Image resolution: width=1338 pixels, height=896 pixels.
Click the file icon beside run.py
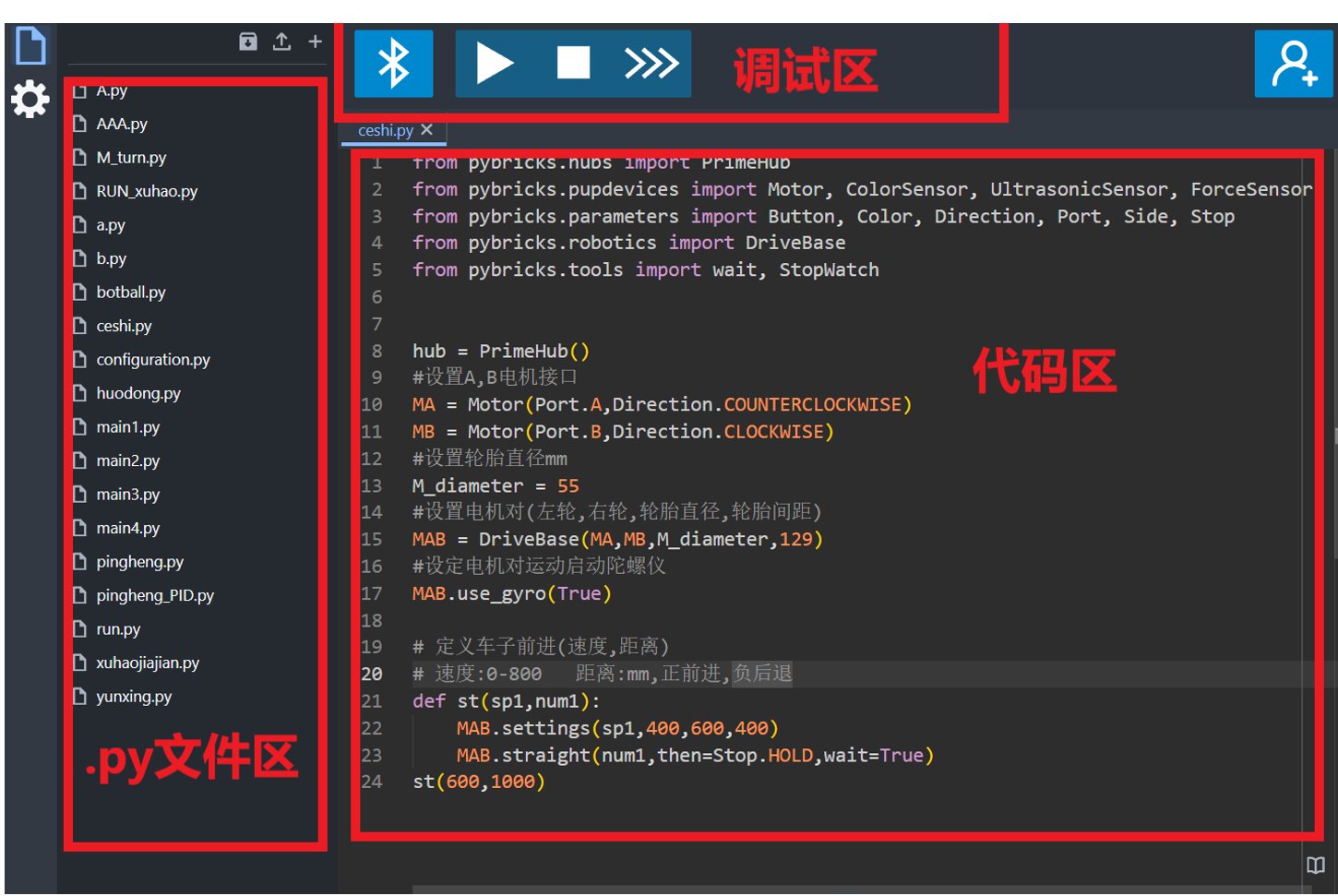click(x=80, y=629)
